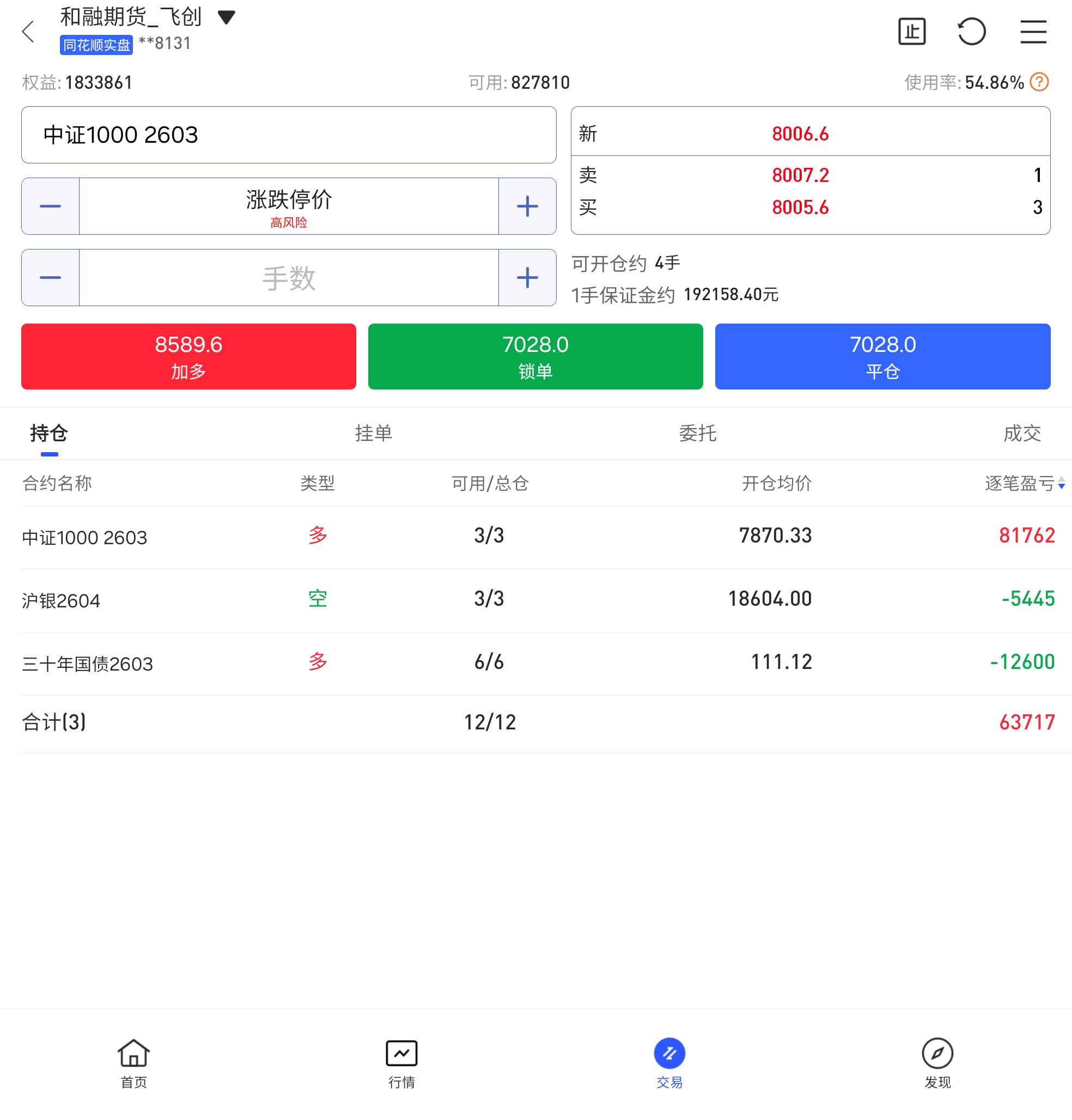1072x1120 pixels.
Task: Click the 手数 quantity input field
Action: click(x=289, y=278)
